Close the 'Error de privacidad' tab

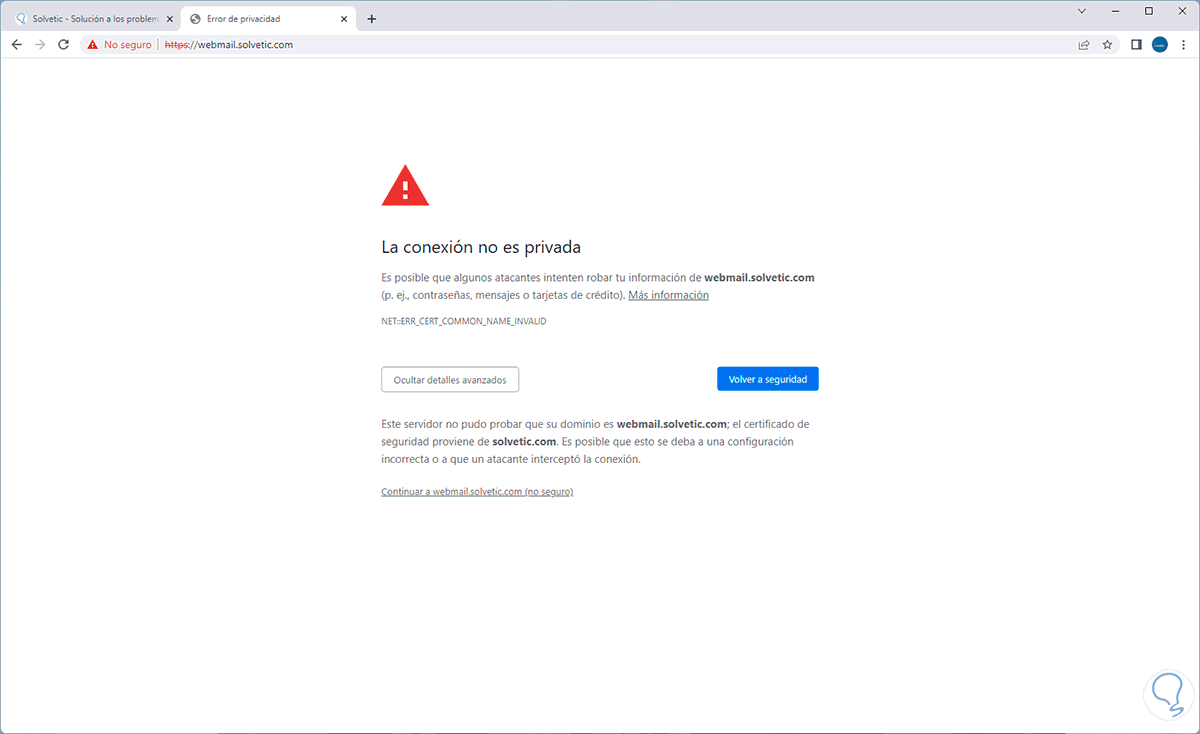pyautogui.click(x=345, y=18)
